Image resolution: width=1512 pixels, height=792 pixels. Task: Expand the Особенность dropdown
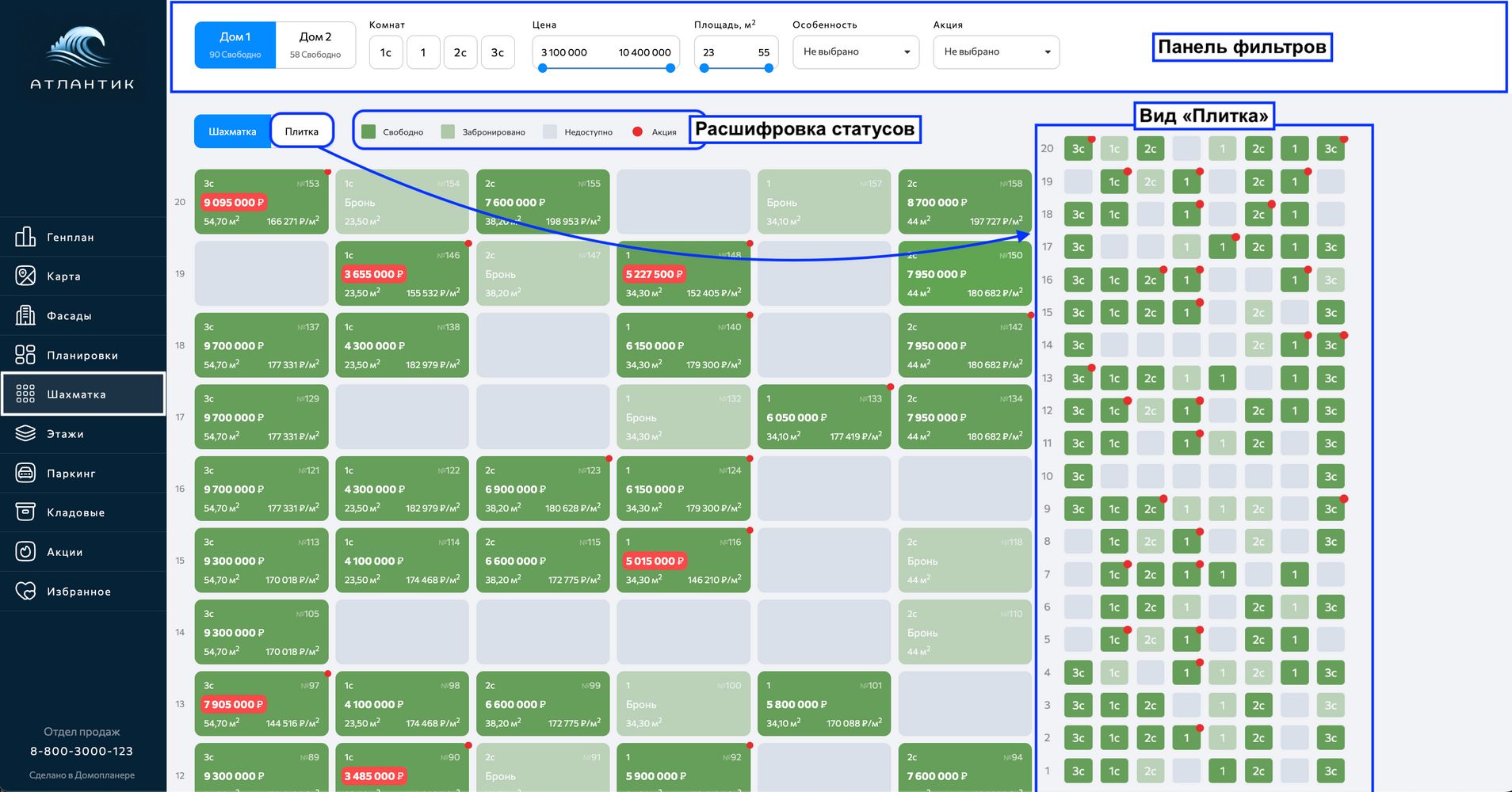855,52
